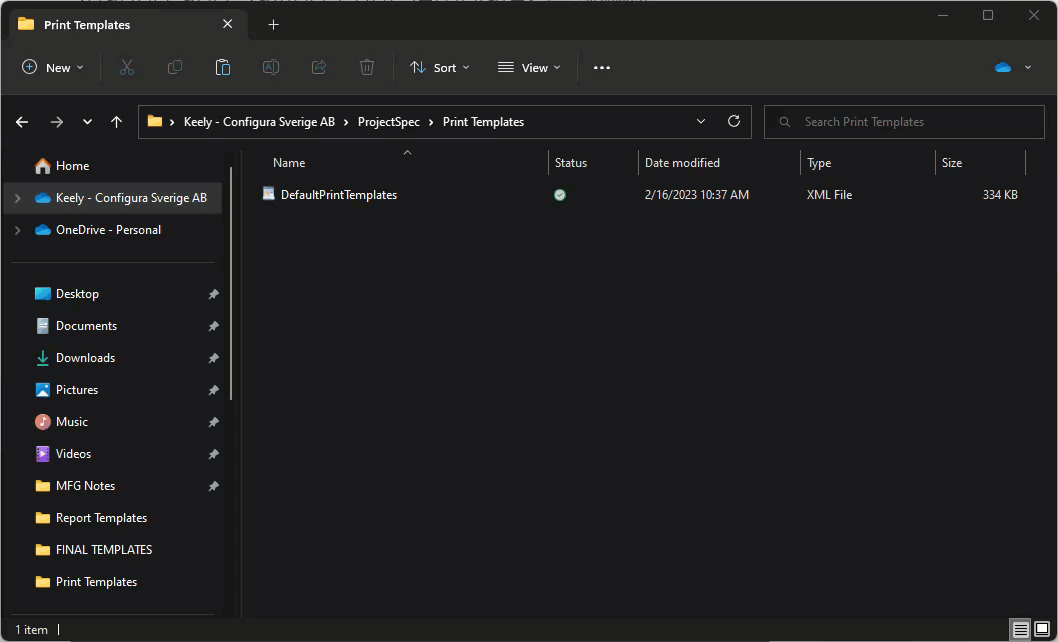Click the Rename icon in toolbar
Image resolution: width=1058 pixels, height=642 pixels.
271,68
